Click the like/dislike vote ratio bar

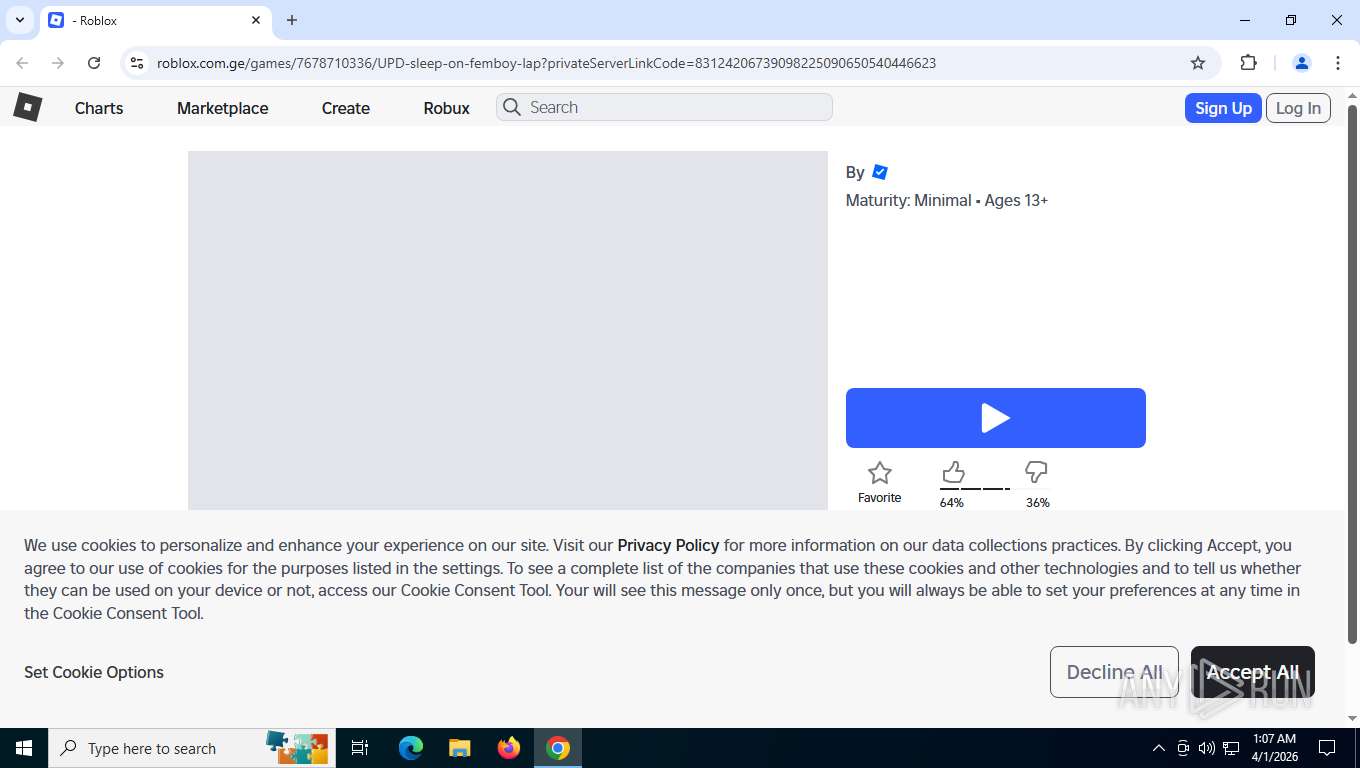[x=975, y=489]
